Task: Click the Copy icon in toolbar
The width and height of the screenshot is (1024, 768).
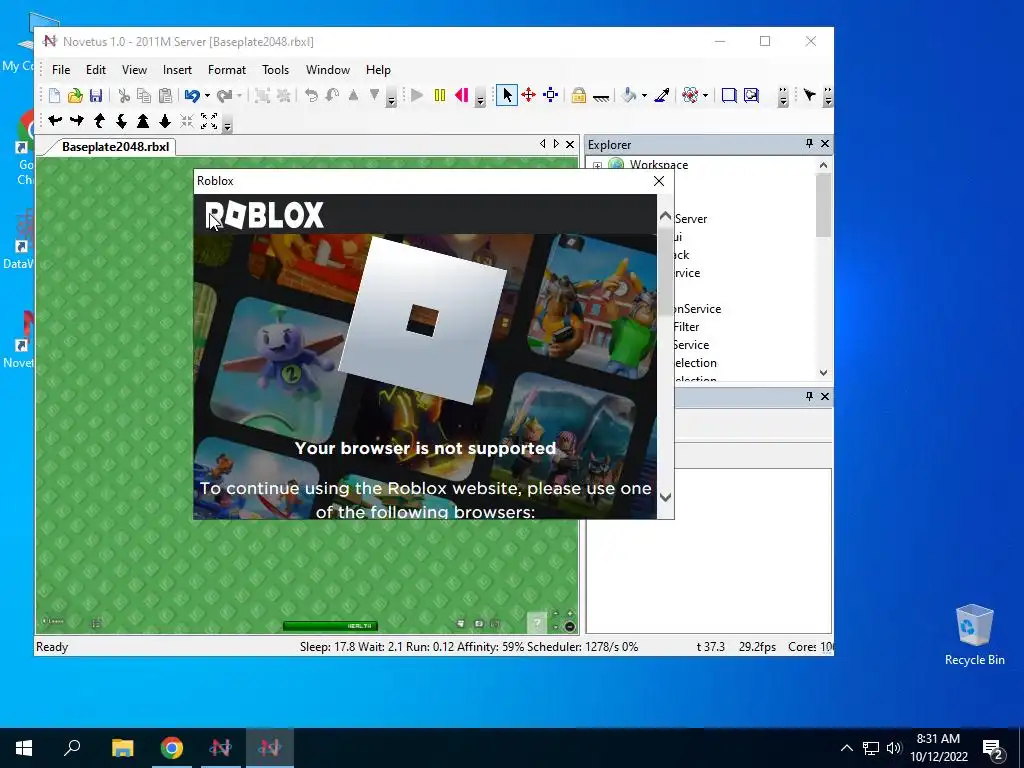Action: tap(144, 95)
